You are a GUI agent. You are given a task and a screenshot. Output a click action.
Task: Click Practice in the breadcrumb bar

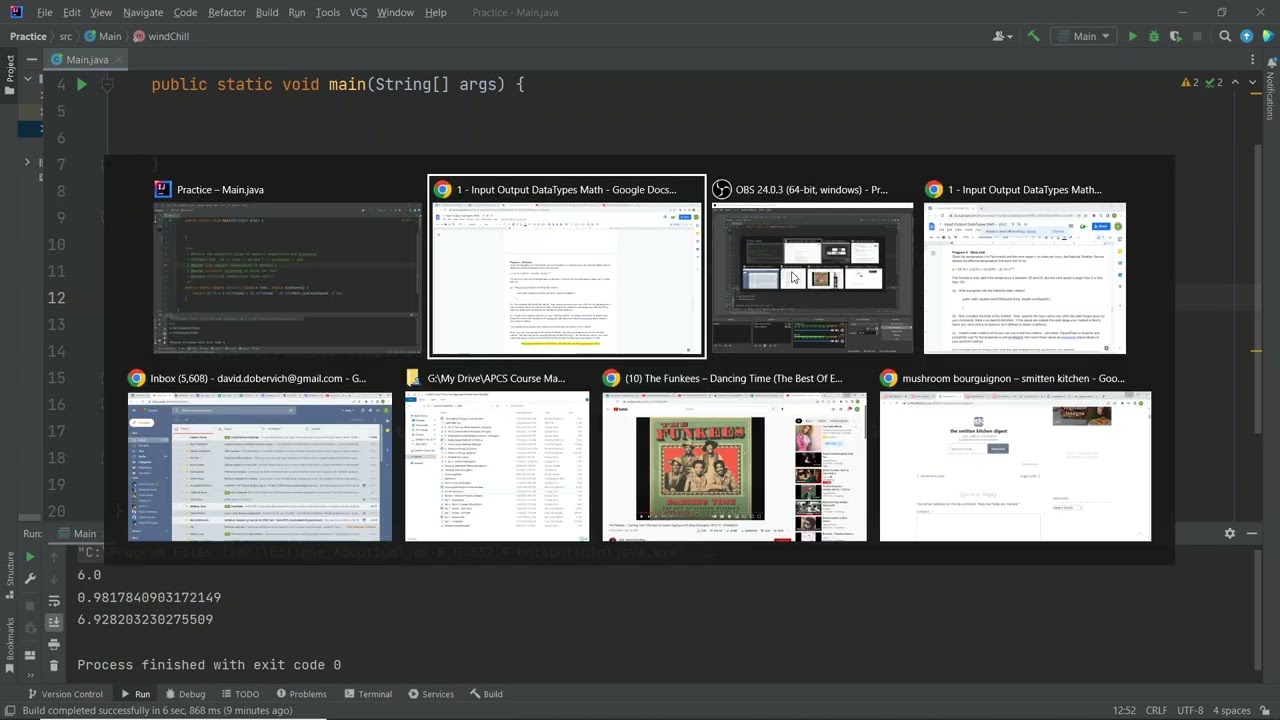[x=28, y=36]
